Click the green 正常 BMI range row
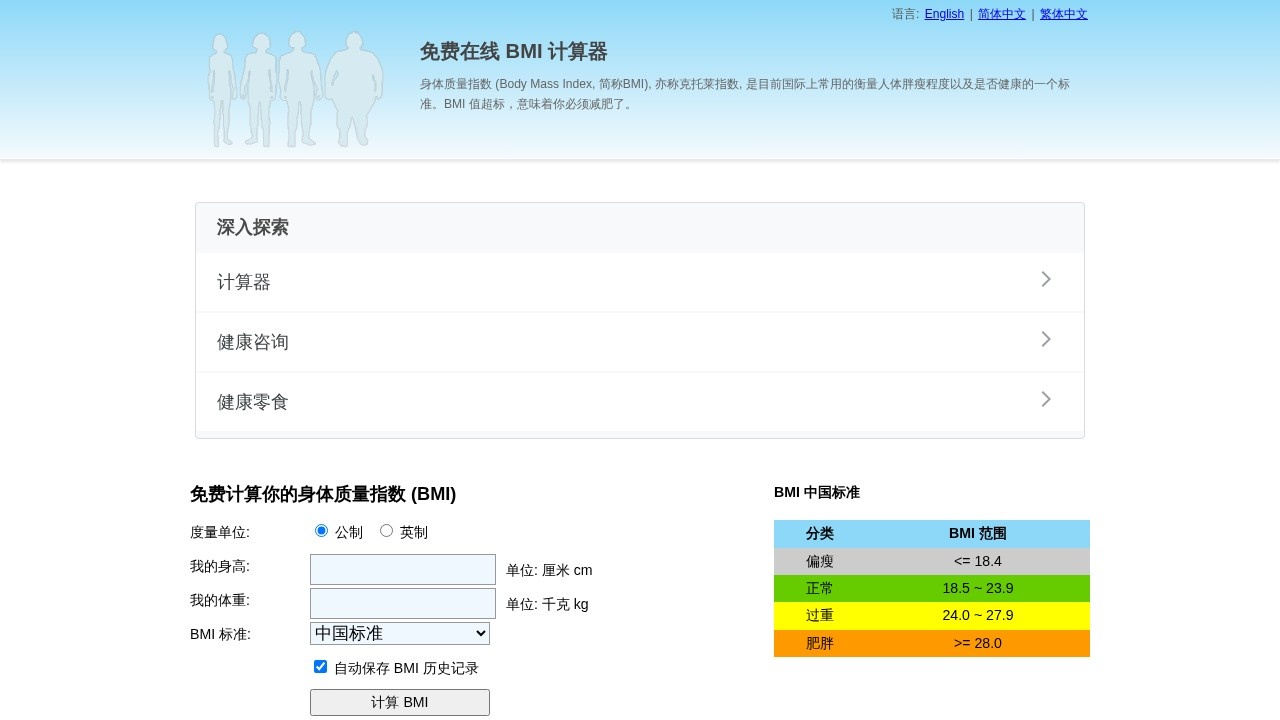 [x=931, y=588]
